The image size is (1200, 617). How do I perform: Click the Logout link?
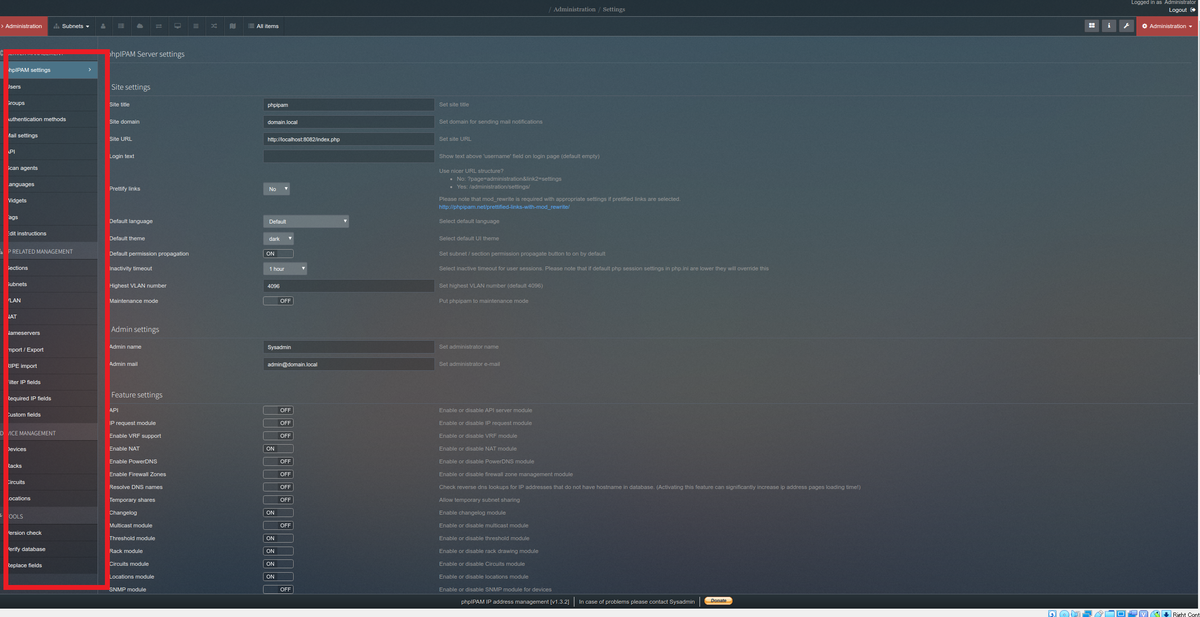point(1178,10)
